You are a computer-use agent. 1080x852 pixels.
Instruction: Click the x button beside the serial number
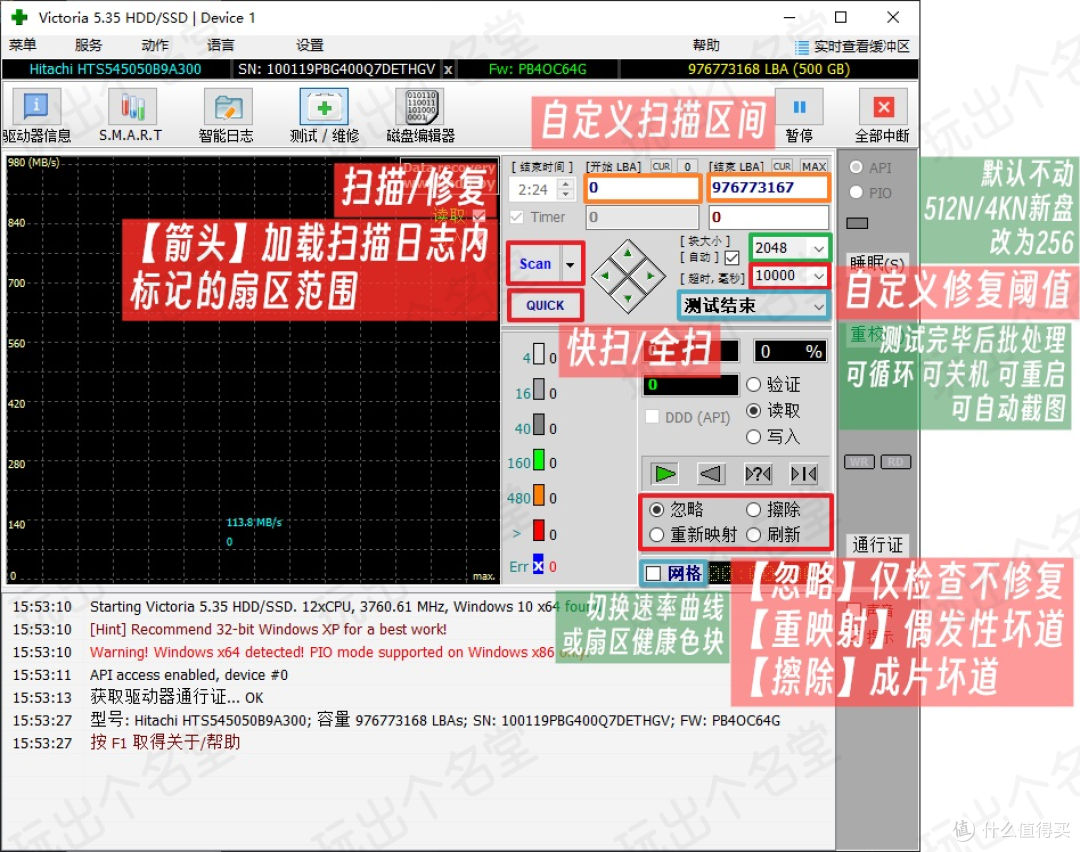point(448,69)
